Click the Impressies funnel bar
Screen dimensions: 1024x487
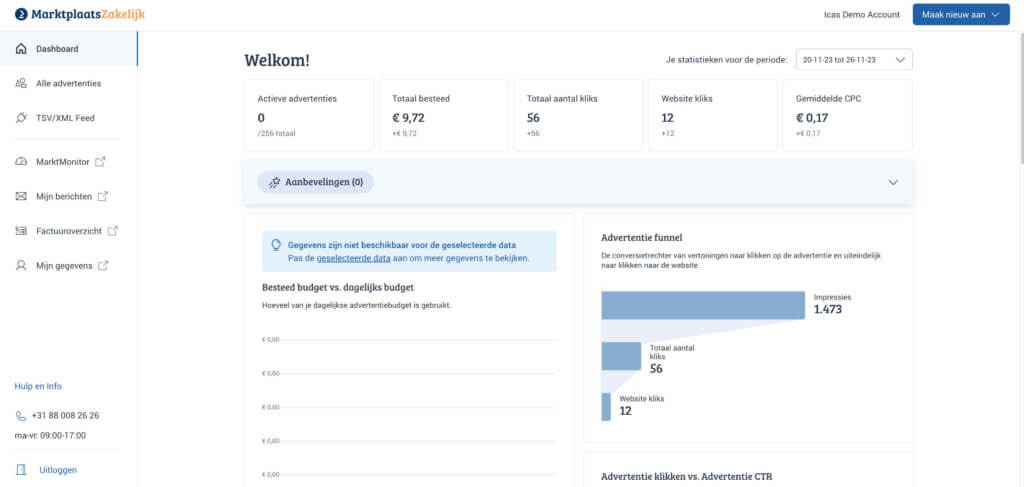point(703,305)
